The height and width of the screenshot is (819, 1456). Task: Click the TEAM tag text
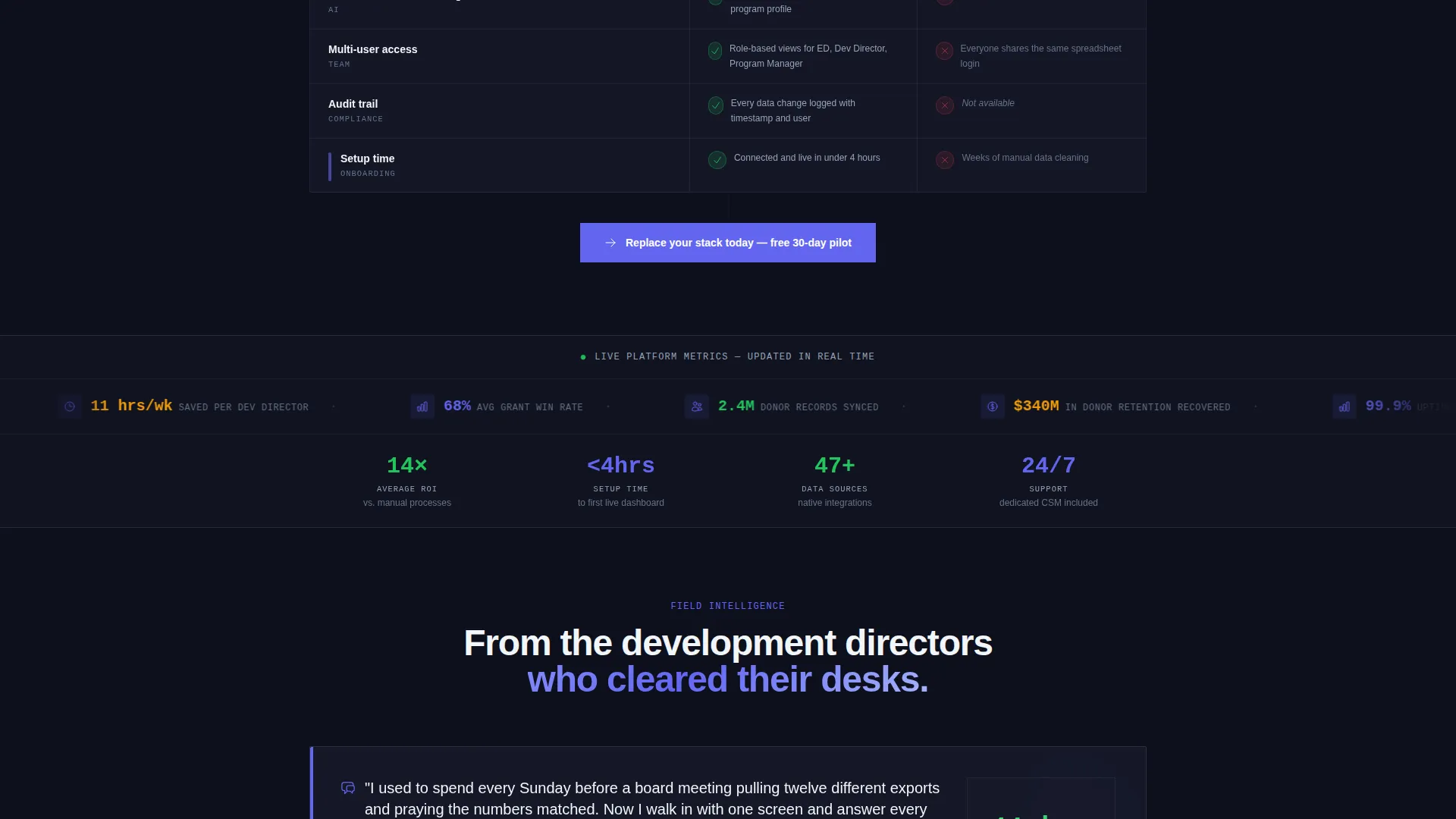click(x=339, y=64)
